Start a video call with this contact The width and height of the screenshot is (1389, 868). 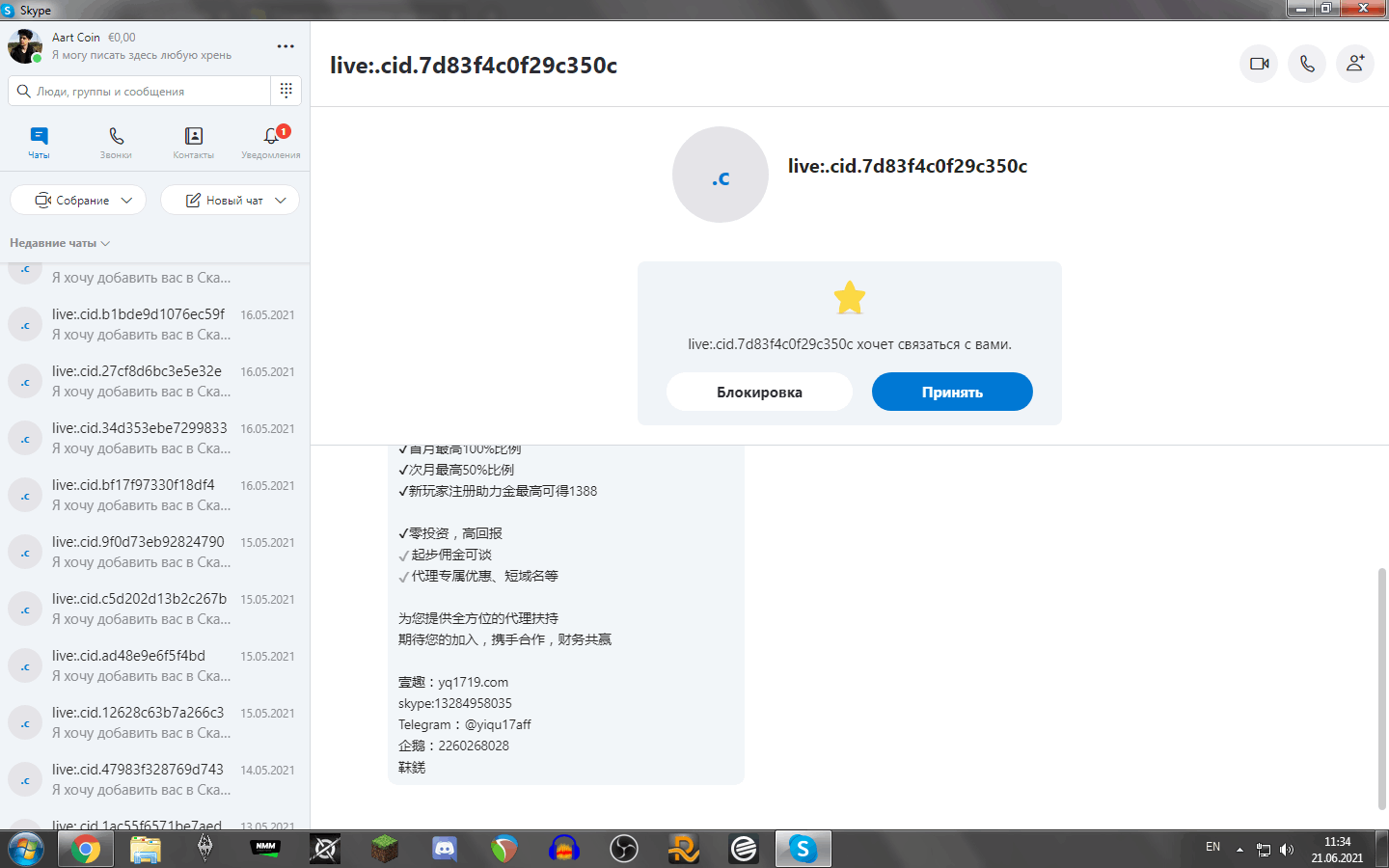(x=1259, y=64)
